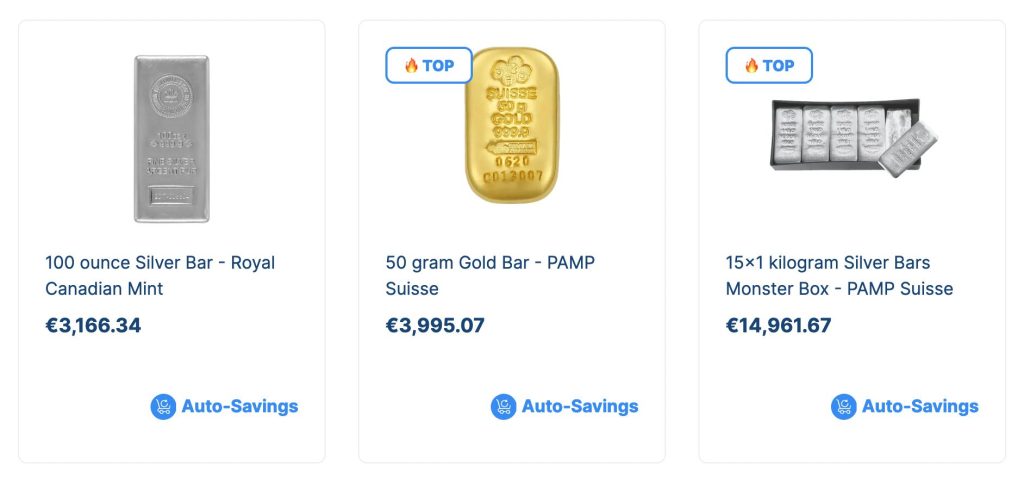
Task: Click the Auto-Savings cart icon on the Monster Box card
Action: (x=843, y=407)
